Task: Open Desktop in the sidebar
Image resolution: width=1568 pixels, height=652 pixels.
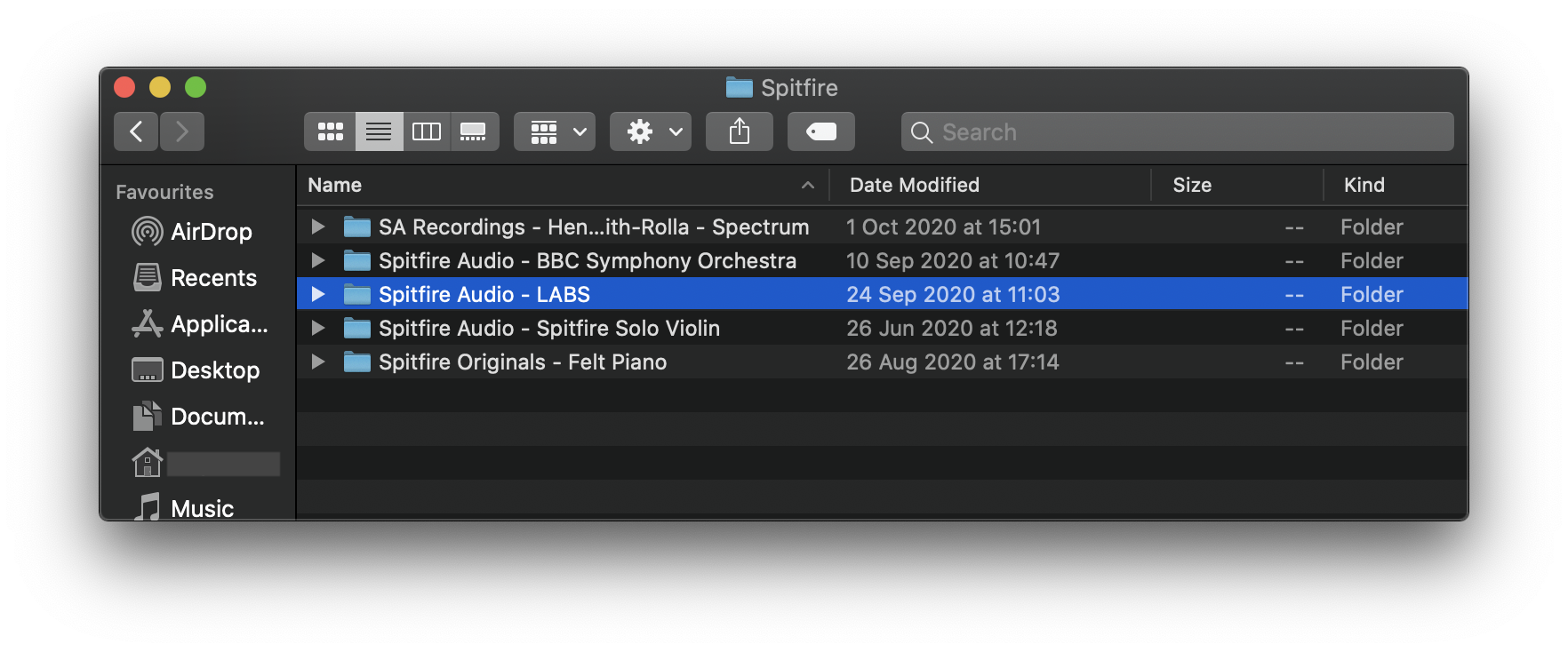Action: point(197,370)
